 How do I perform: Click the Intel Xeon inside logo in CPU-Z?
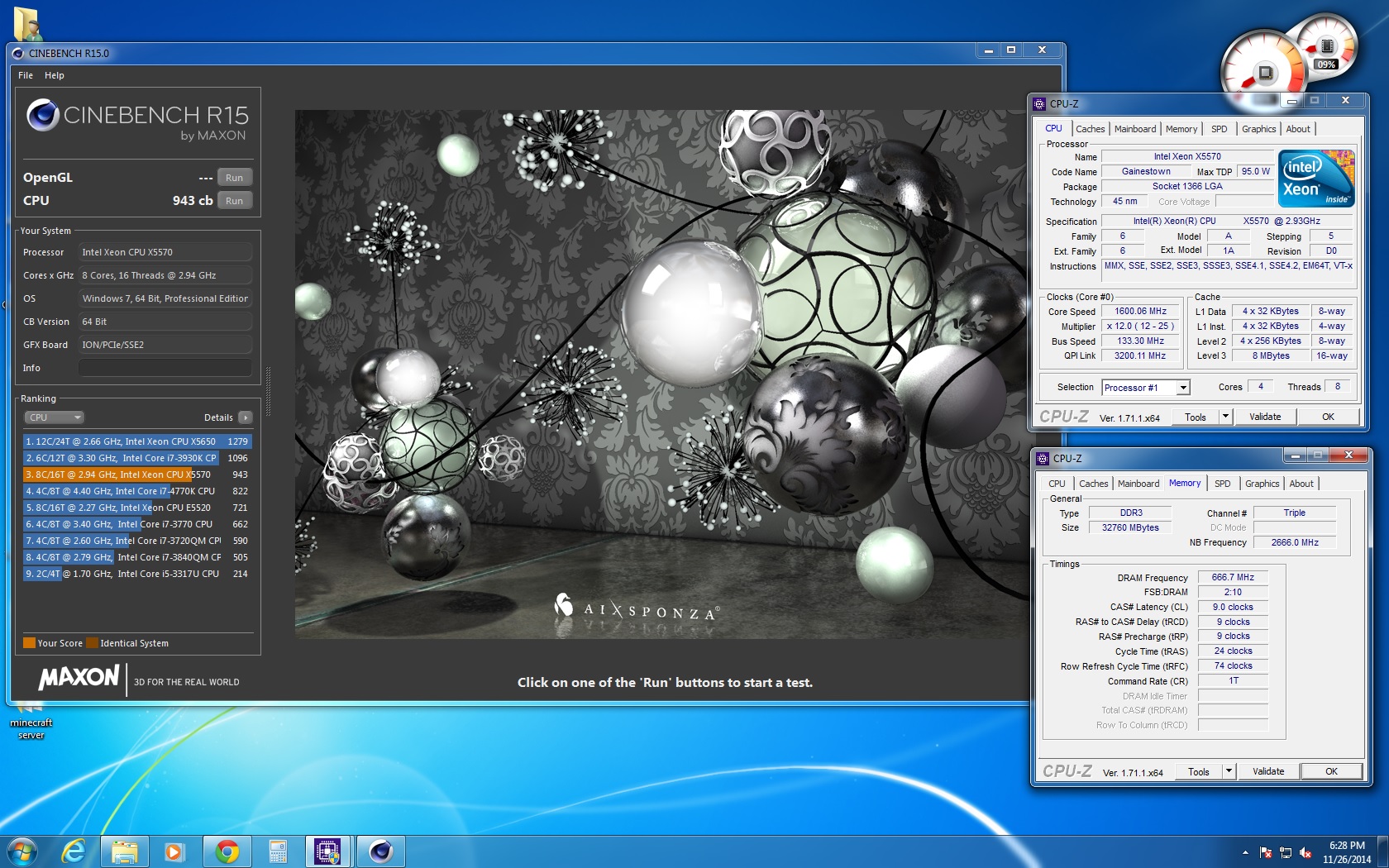pyautogui.click(x=1316, y=178)
